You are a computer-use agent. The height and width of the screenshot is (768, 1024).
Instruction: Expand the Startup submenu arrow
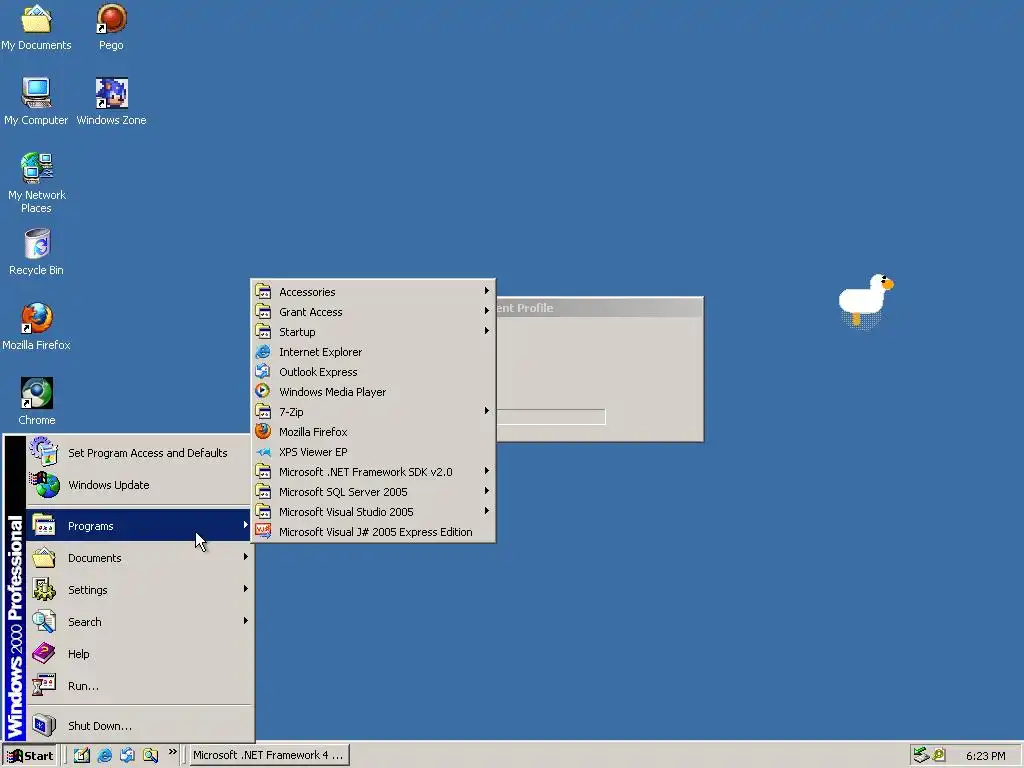coord(487,331)
